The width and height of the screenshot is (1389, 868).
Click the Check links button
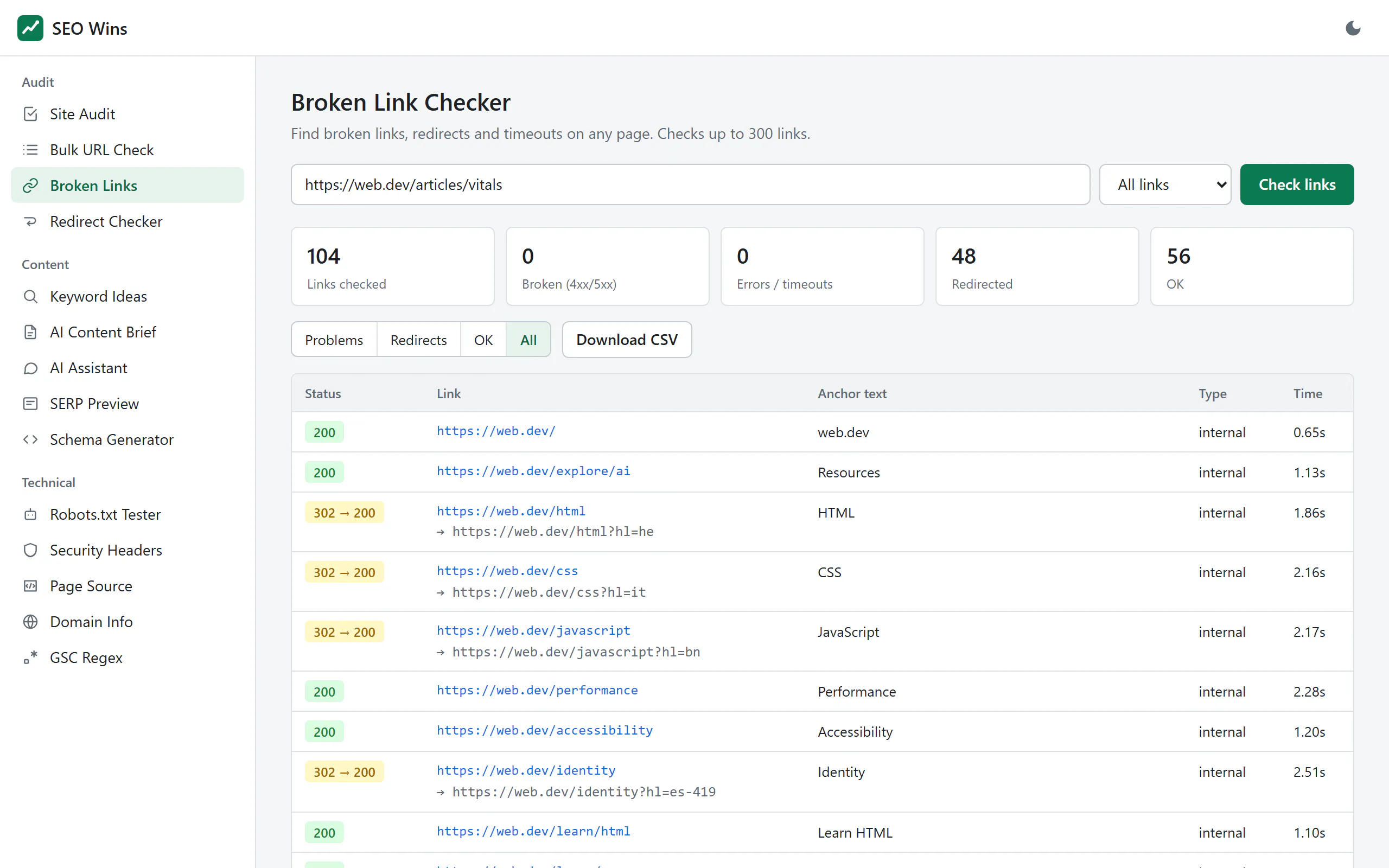tap(1297, 184)
